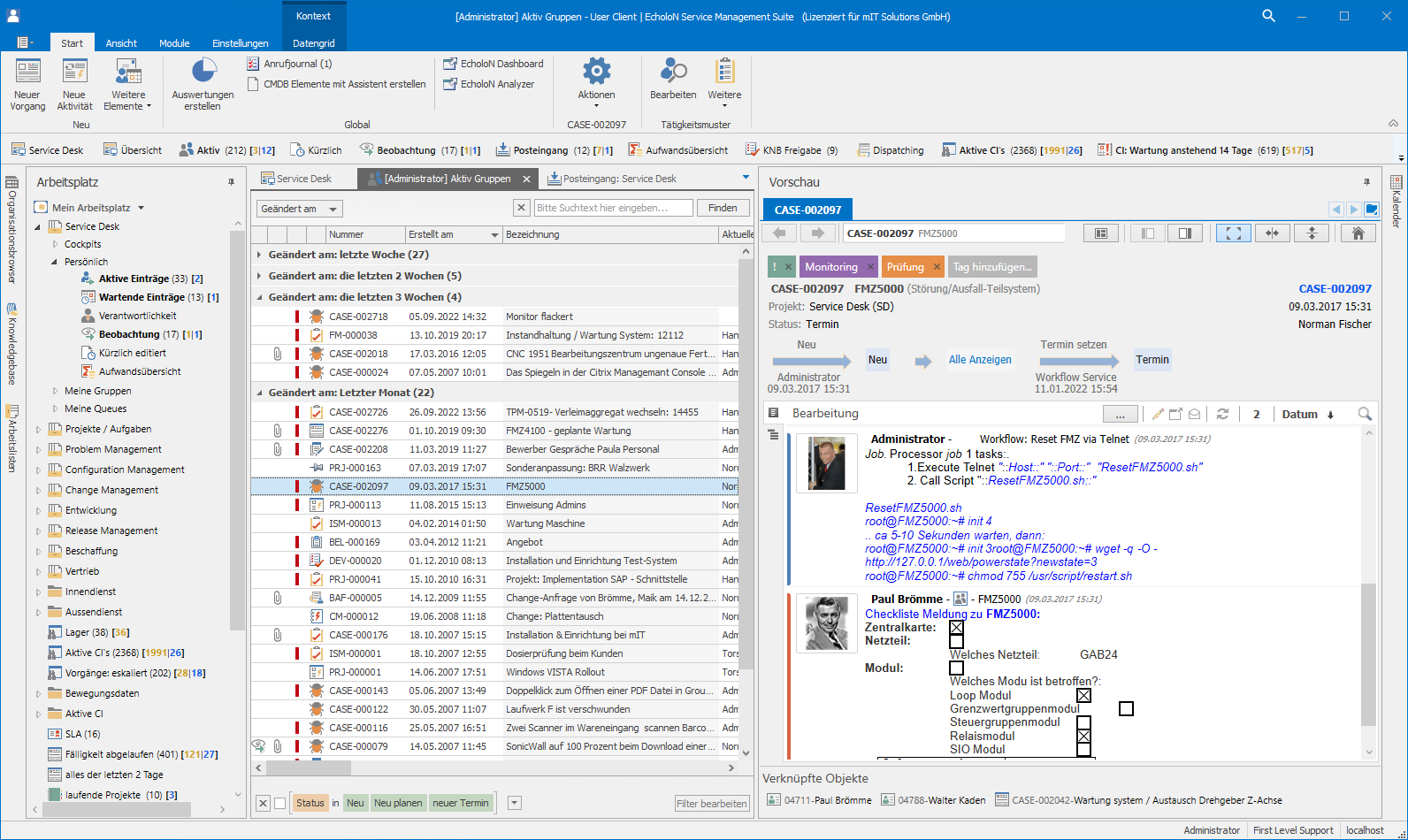The width and height of the screenshot is (1408, 840).
Task: Open the Datengrid context tab
Action: point(314,43)
